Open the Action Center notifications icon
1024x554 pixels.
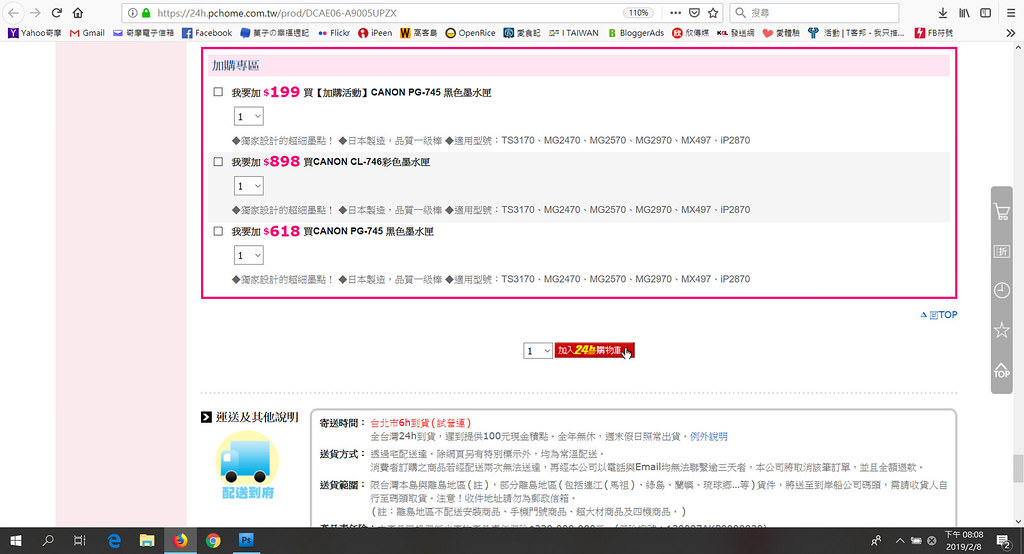[1002, 541]
